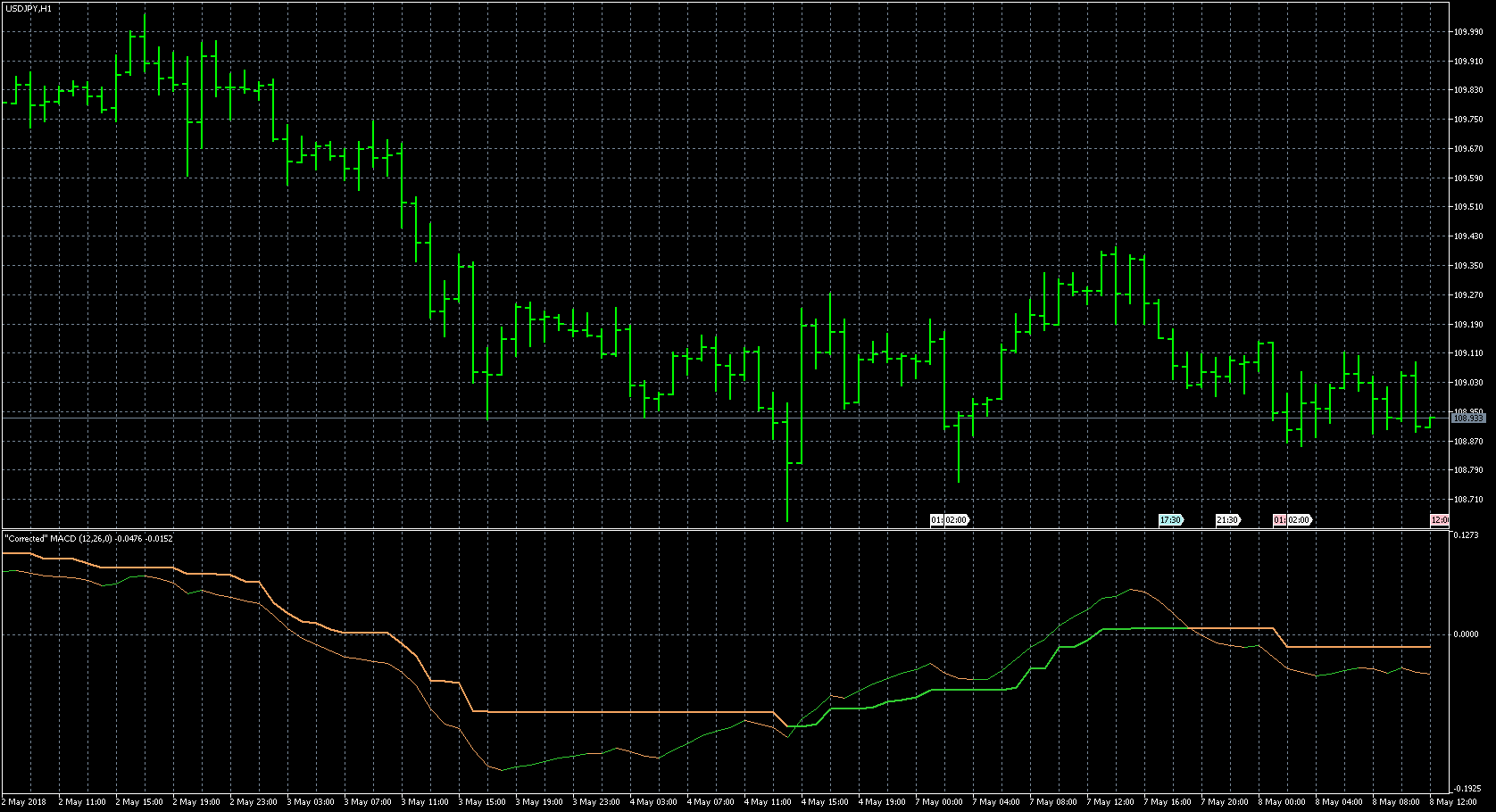Click the 109.030 price axis label
Image resolution: width=1496 pixels, height=812 pixels.
tap(1468, 383)
